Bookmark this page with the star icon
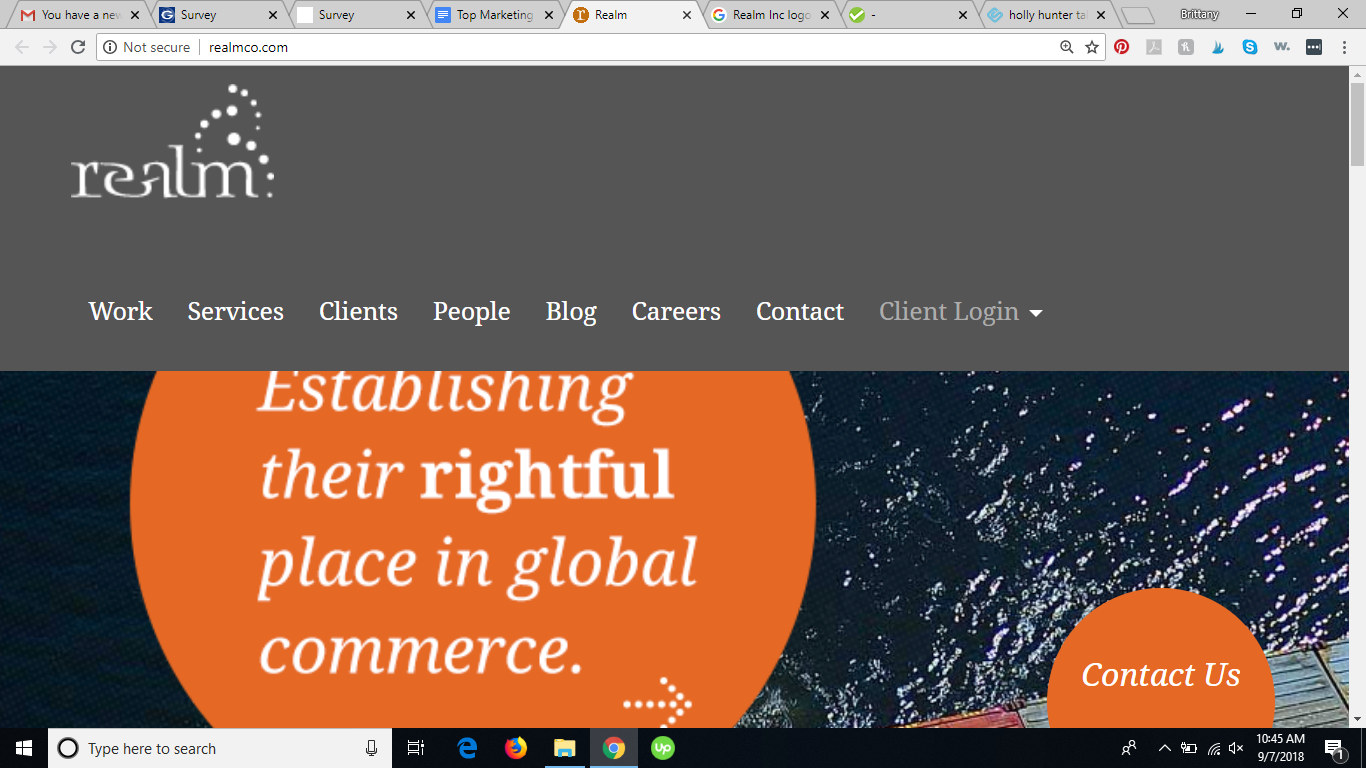This screenshot has width=1366, height=768. click(x=1092, y=47)
